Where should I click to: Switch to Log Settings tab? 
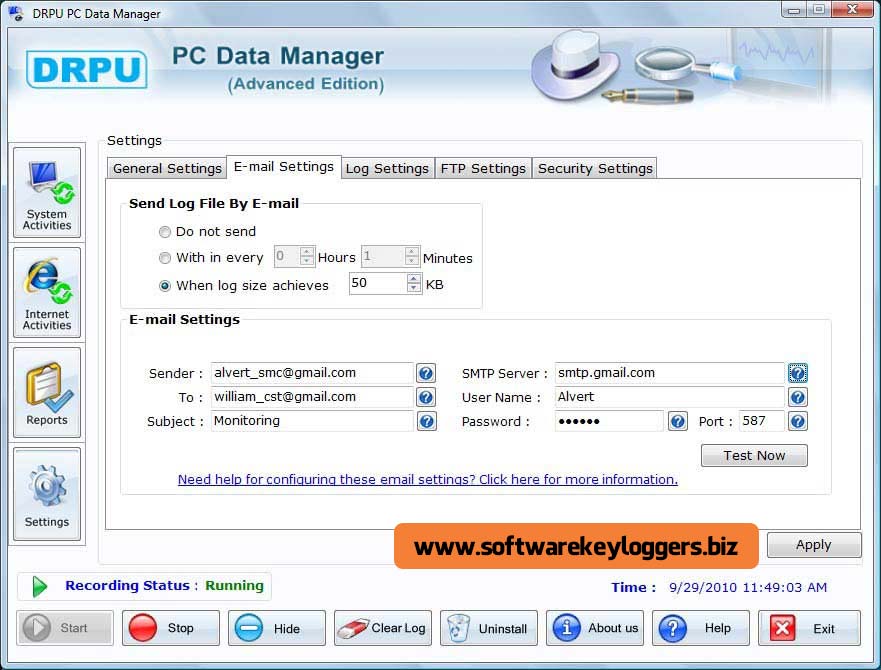[x=387, y=168]
